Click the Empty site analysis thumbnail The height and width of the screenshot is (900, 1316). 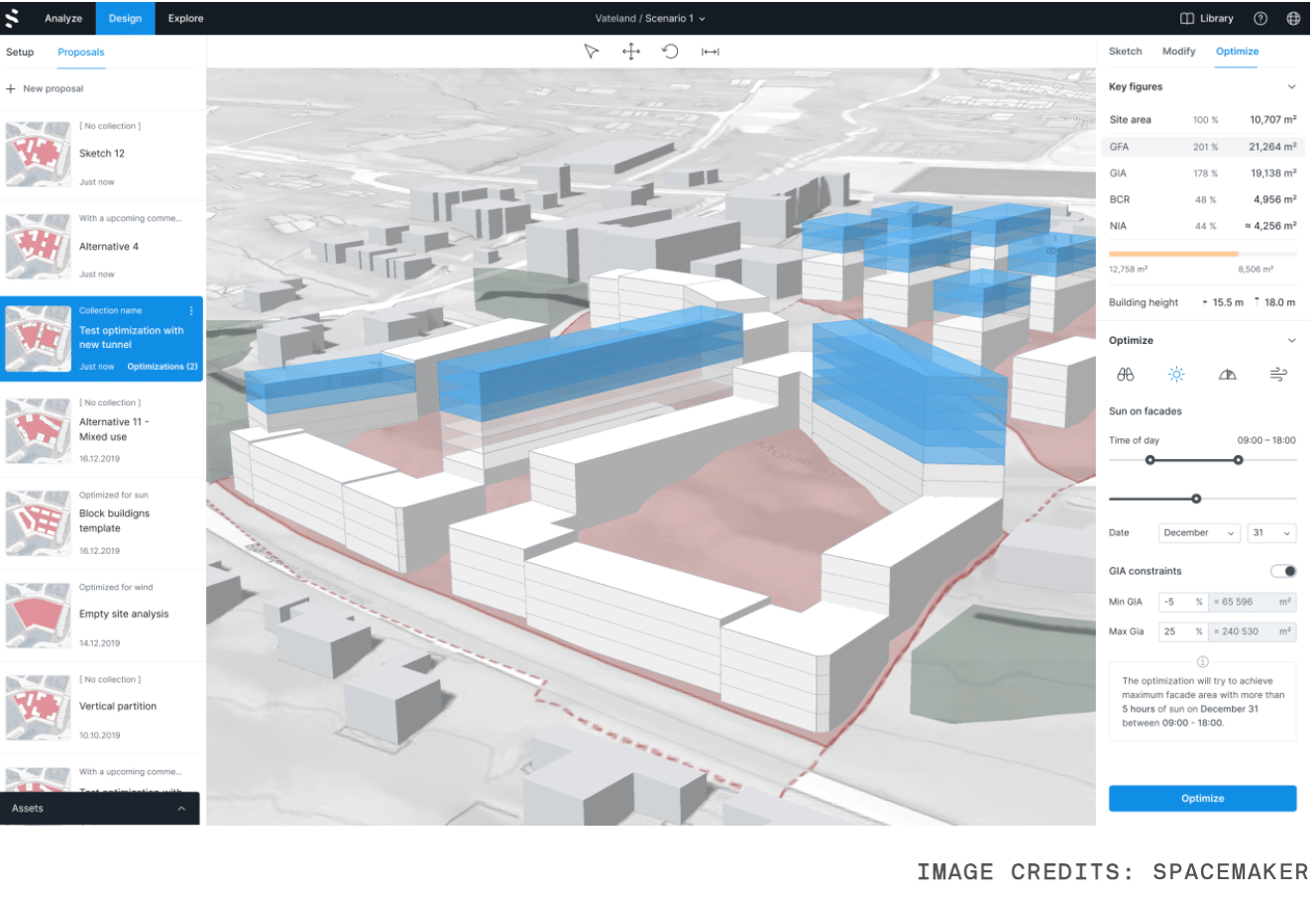tap(39, 615)
